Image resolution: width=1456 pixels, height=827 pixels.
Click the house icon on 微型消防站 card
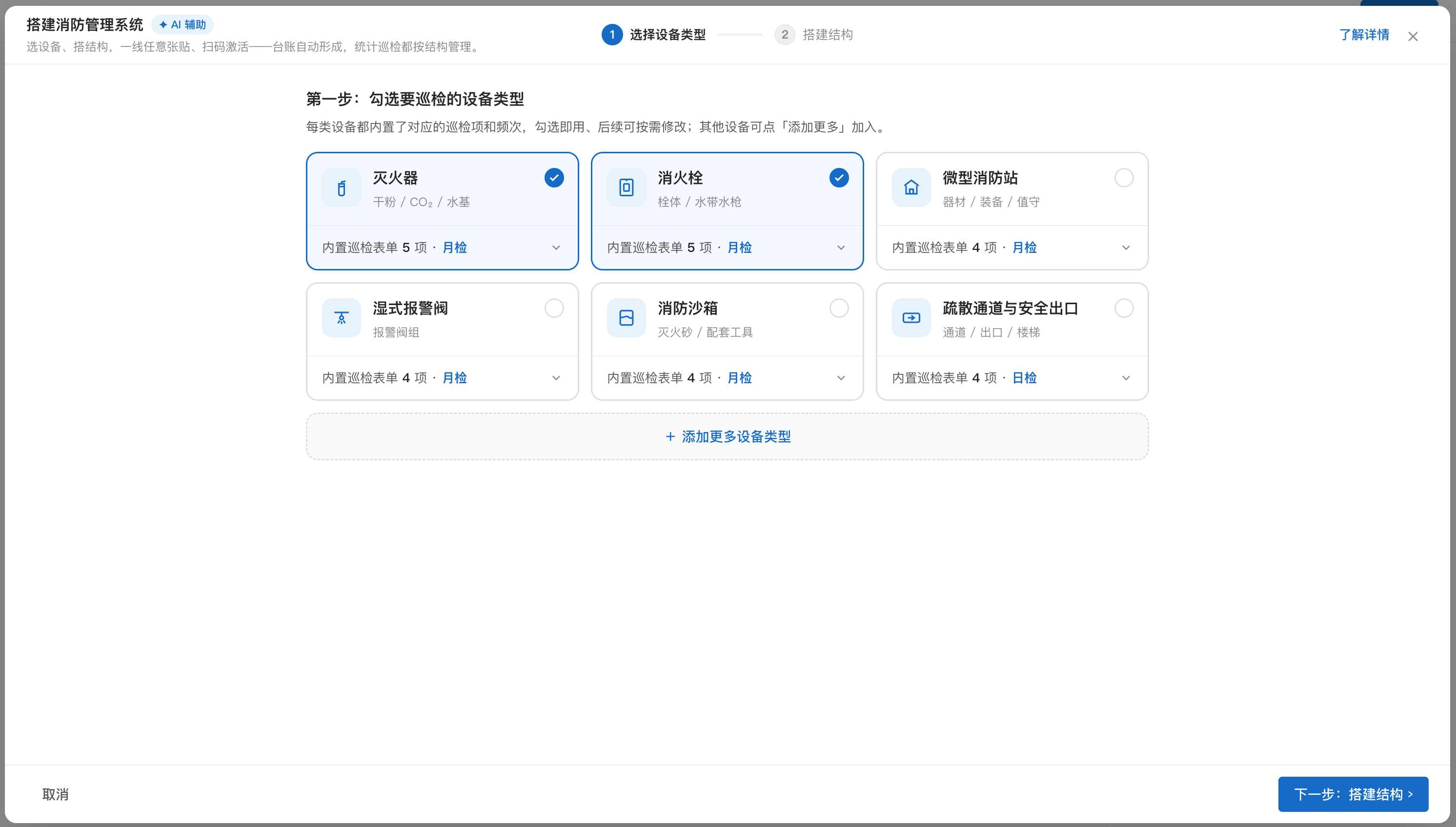[x=911, y=188]
